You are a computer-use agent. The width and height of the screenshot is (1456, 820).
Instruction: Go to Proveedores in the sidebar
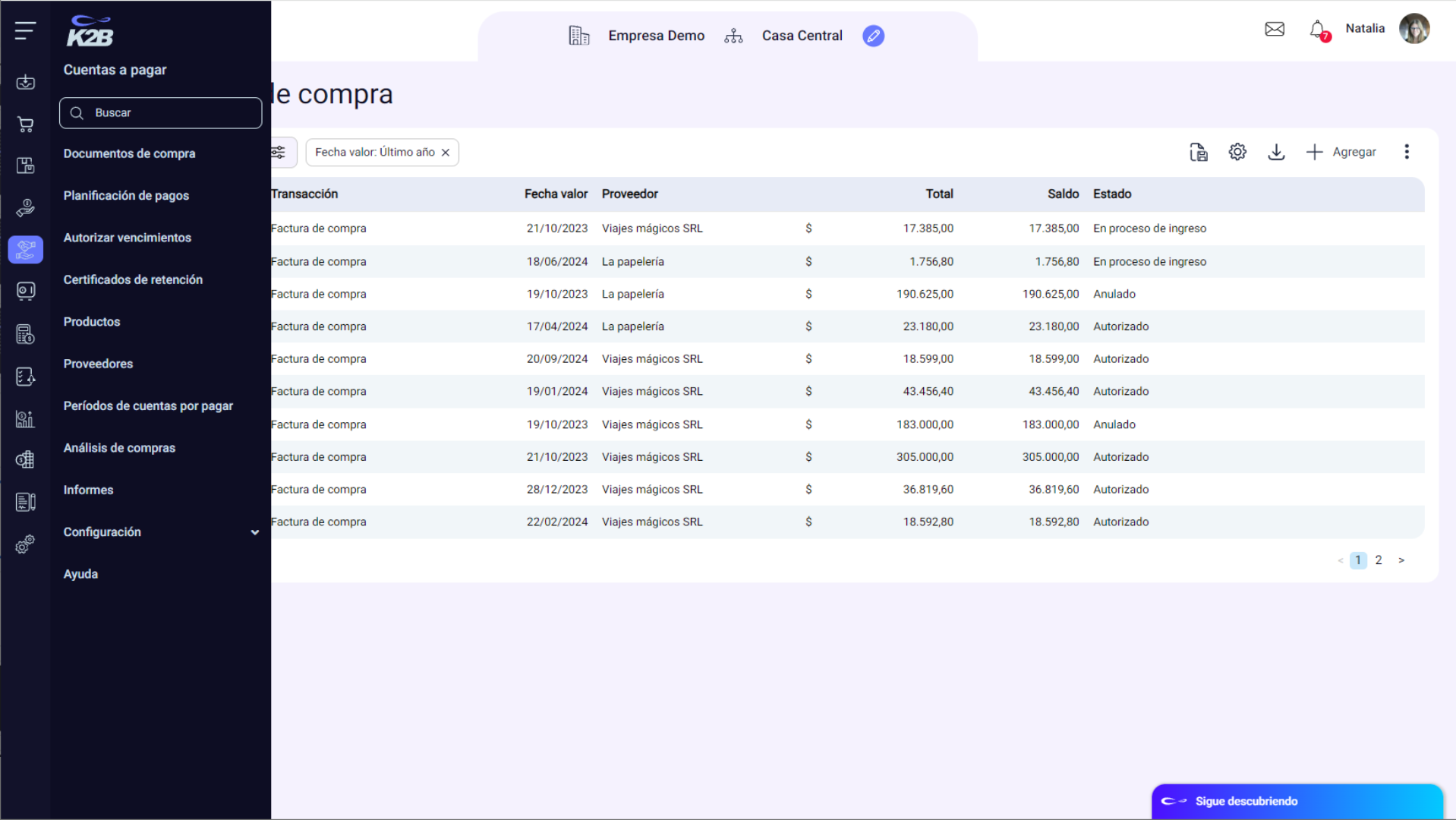pos(98,364)
